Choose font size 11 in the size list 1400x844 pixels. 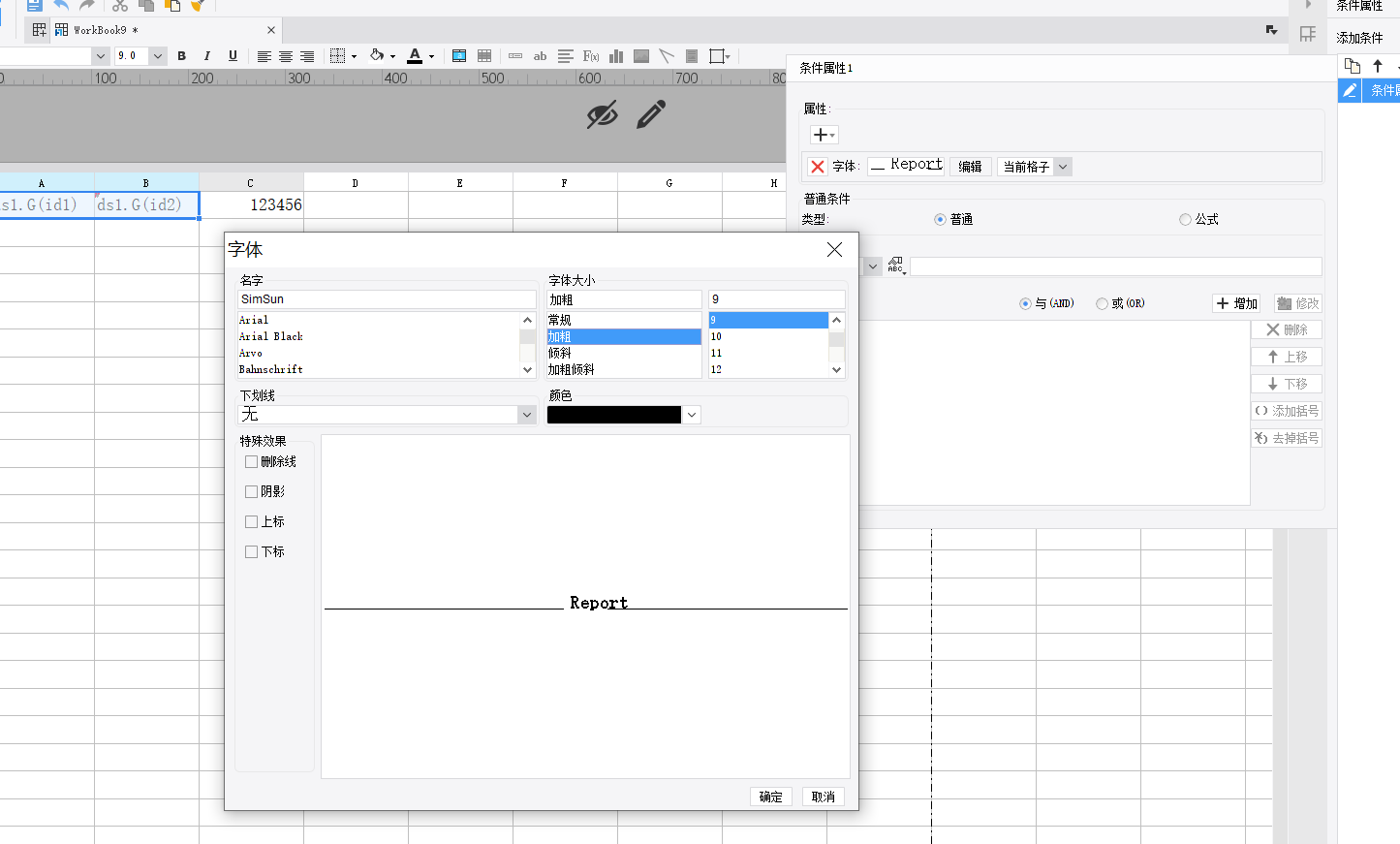click(768, 354)
